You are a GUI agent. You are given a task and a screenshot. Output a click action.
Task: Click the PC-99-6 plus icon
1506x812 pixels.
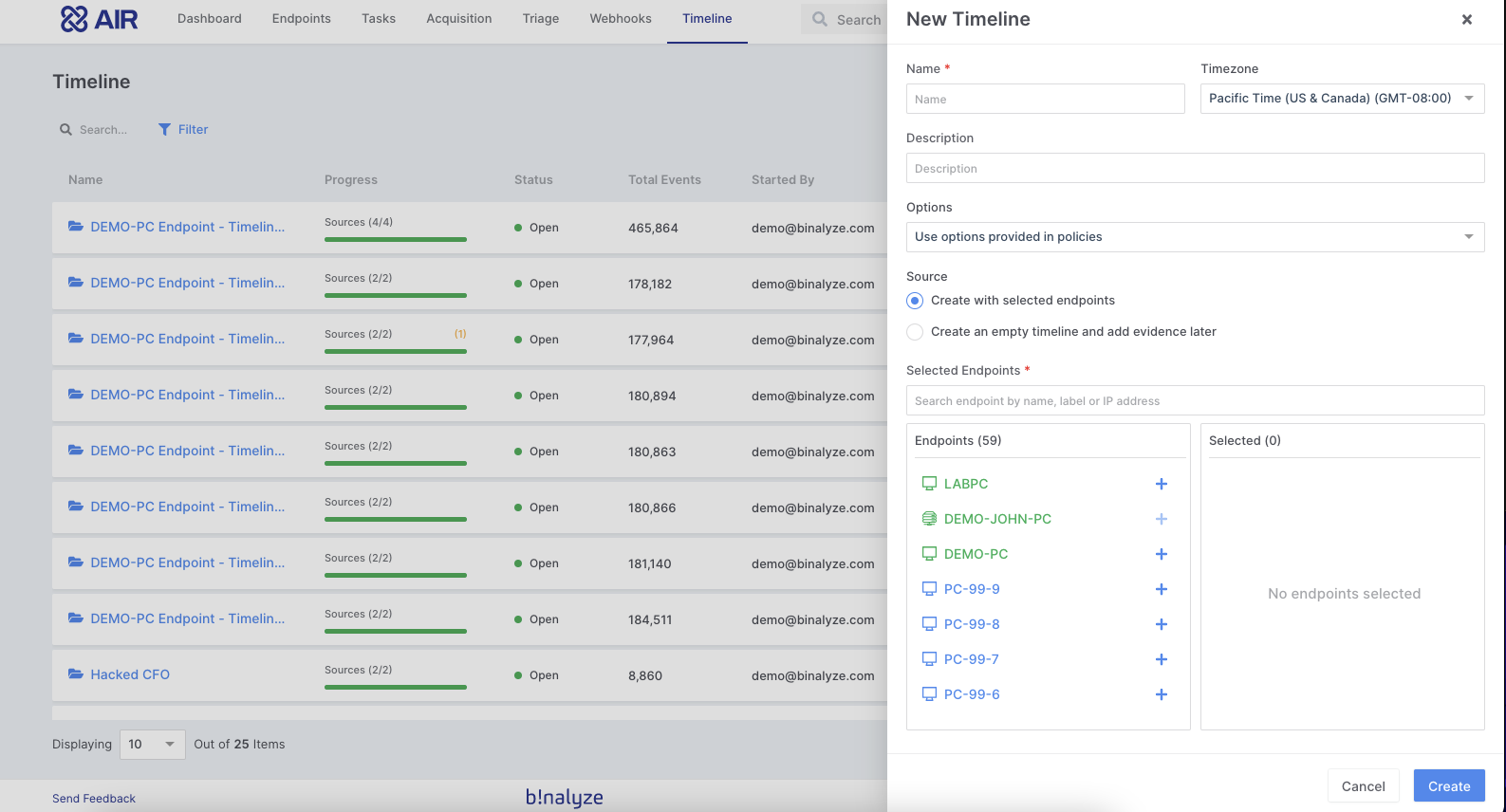1161,694
